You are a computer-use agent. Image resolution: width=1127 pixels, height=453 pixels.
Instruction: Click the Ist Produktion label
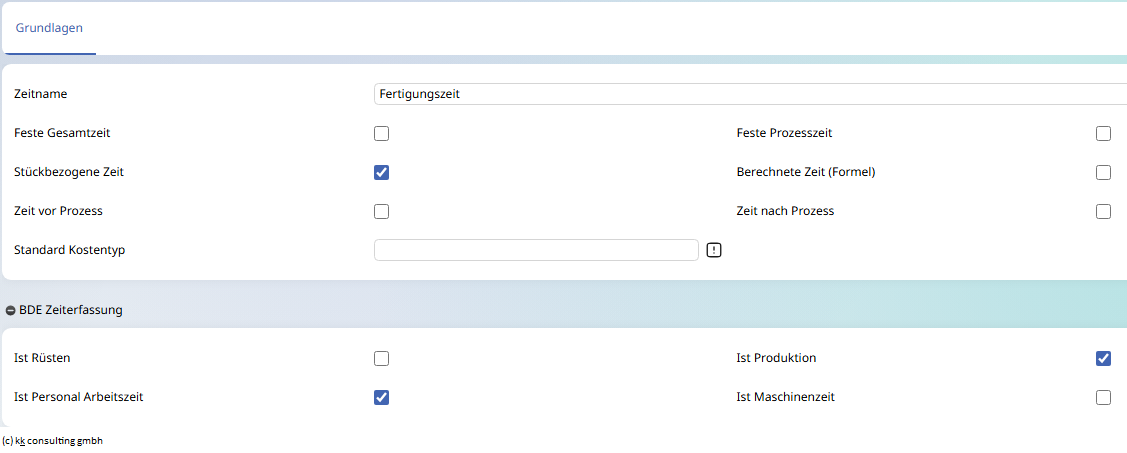pos(777,358)
